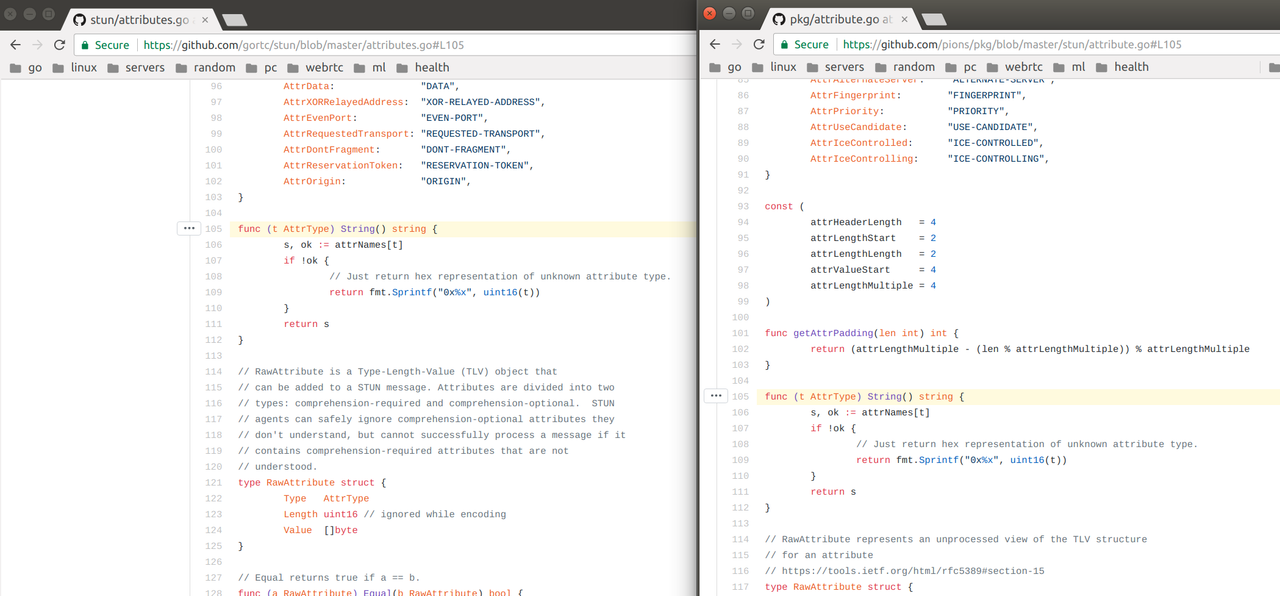Click AttrOrigin identifier in left window
Image resolution: width=1280 pixels, height=596 pixels.
click(x=313, y=181)
